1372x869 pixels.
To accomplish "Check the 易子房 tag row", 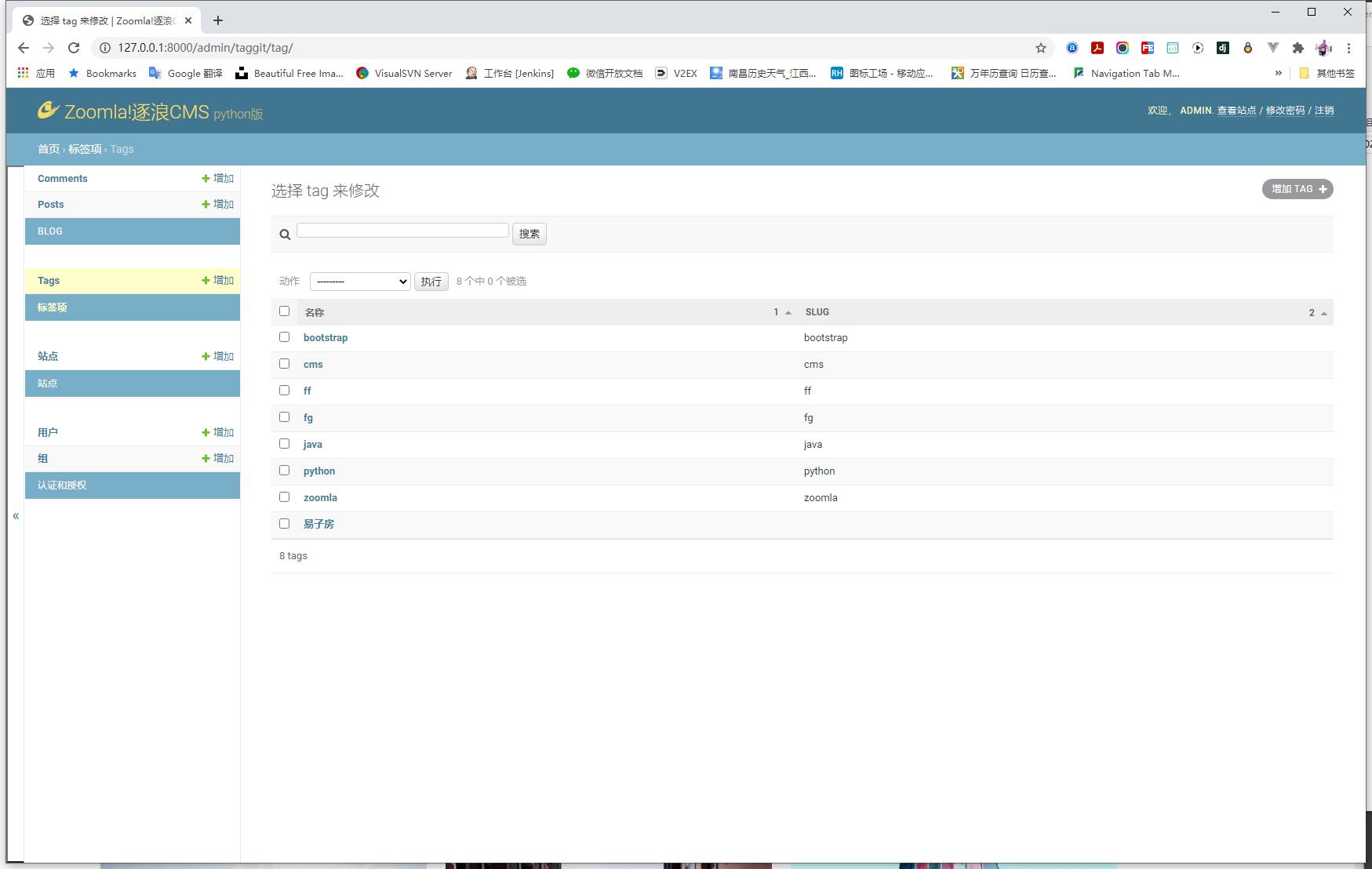I will coord(284,524).
